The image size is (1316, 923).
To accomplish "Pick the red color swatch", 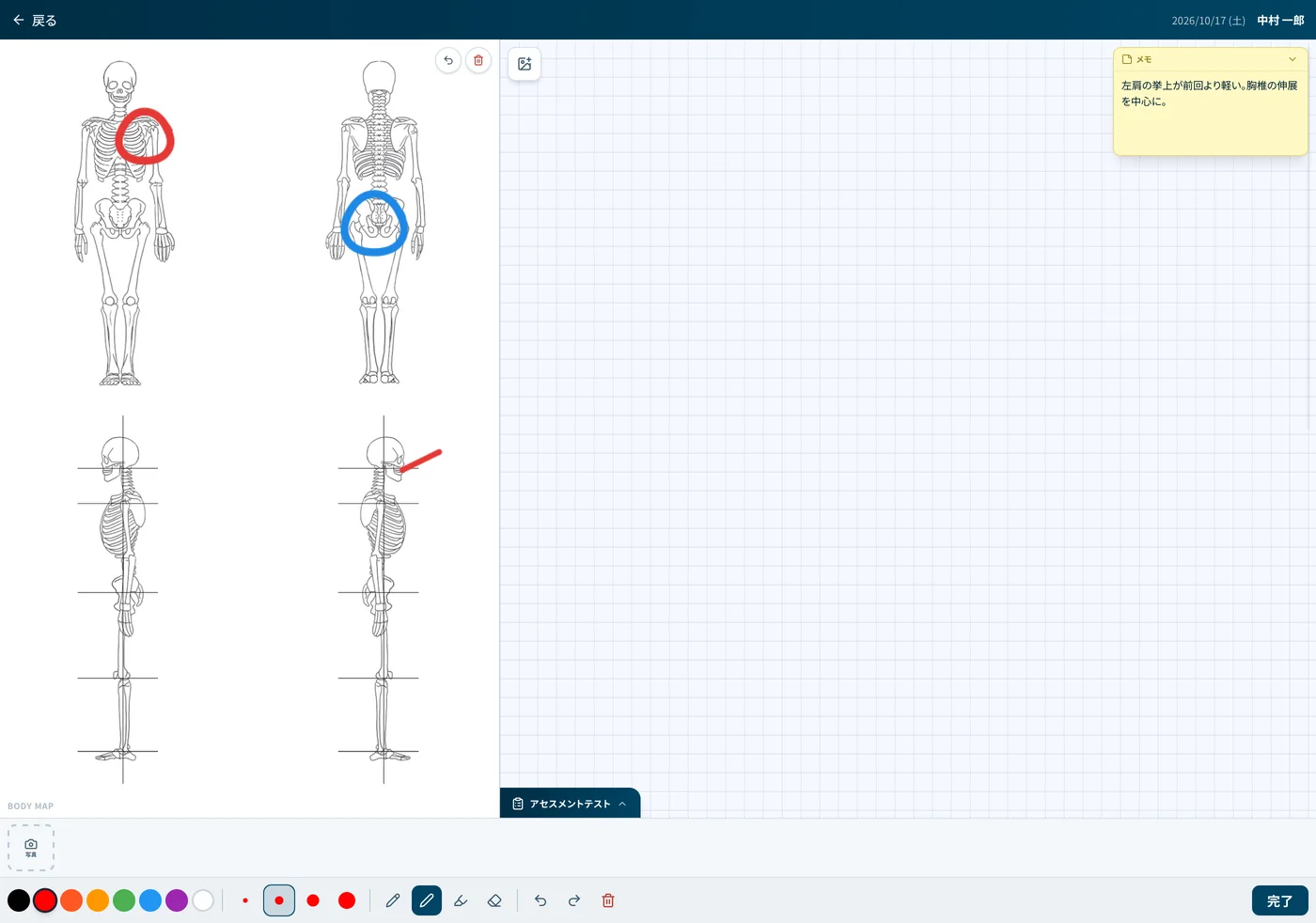I will (45, 900).
